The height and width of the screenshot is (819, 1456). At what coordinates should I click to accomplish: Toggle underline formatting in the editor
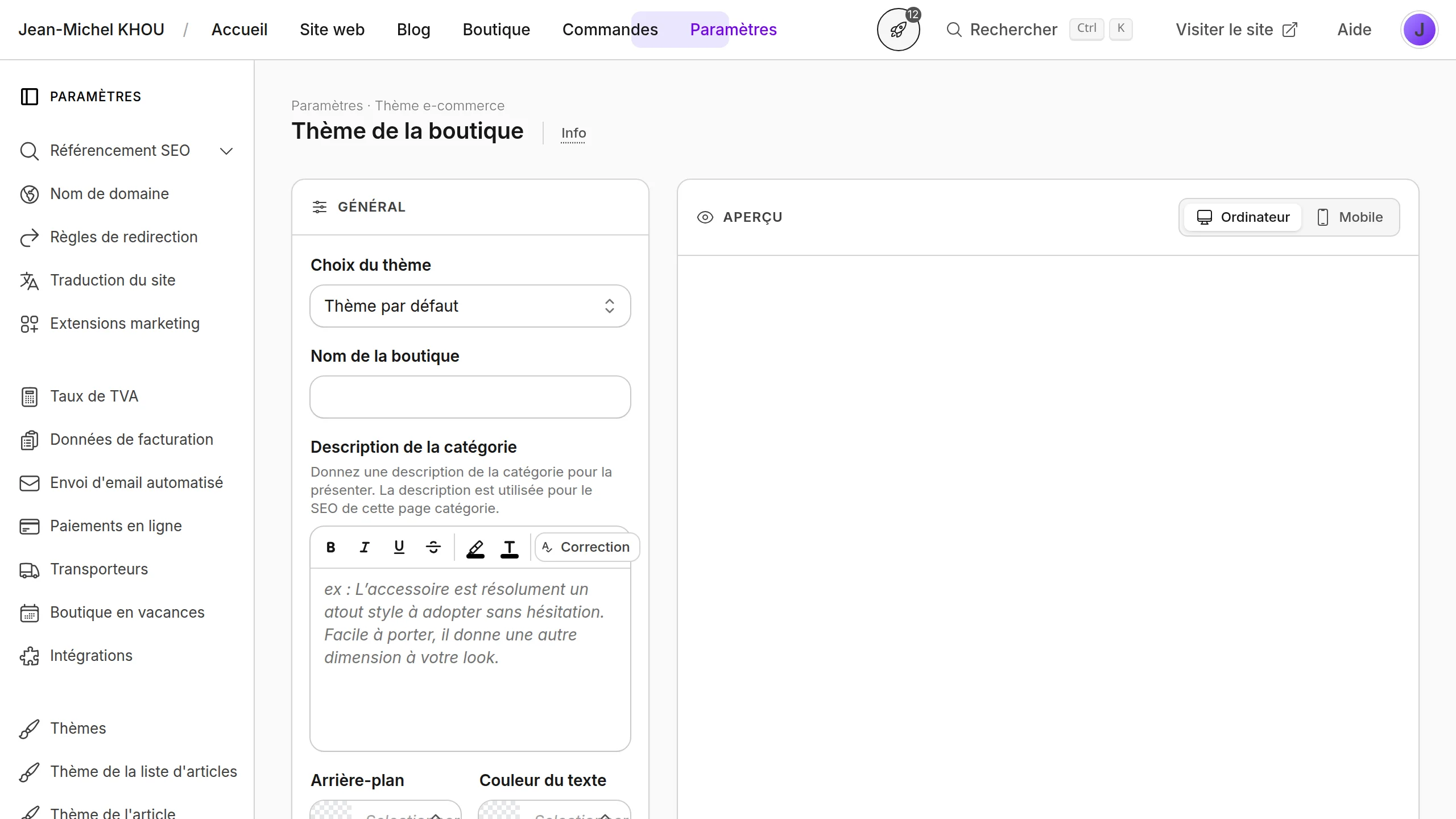tap(399, 547)
